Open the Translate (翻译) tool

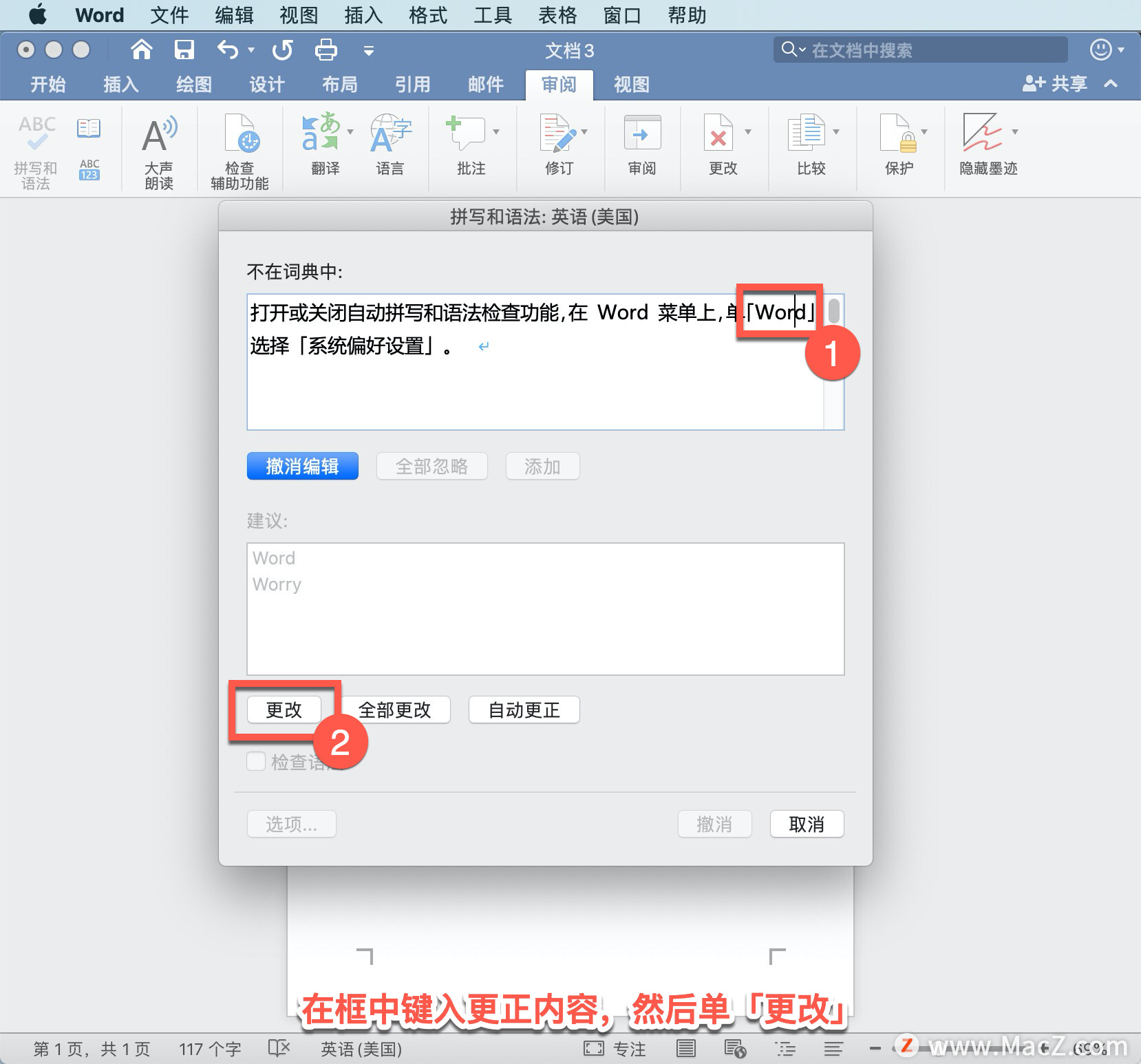321,145
